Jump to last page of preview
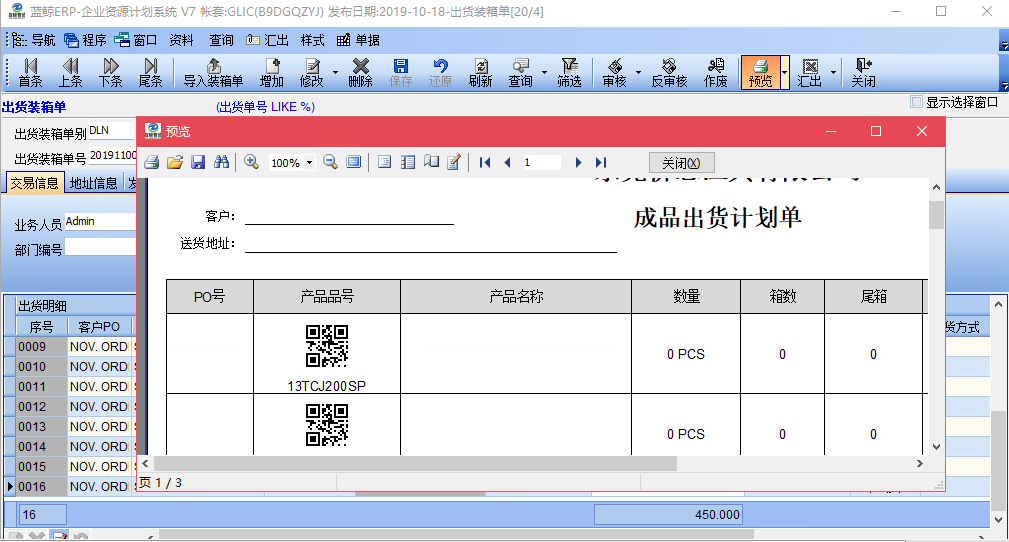The height and width of the screenshot is (542, 1009). [601, 162]
